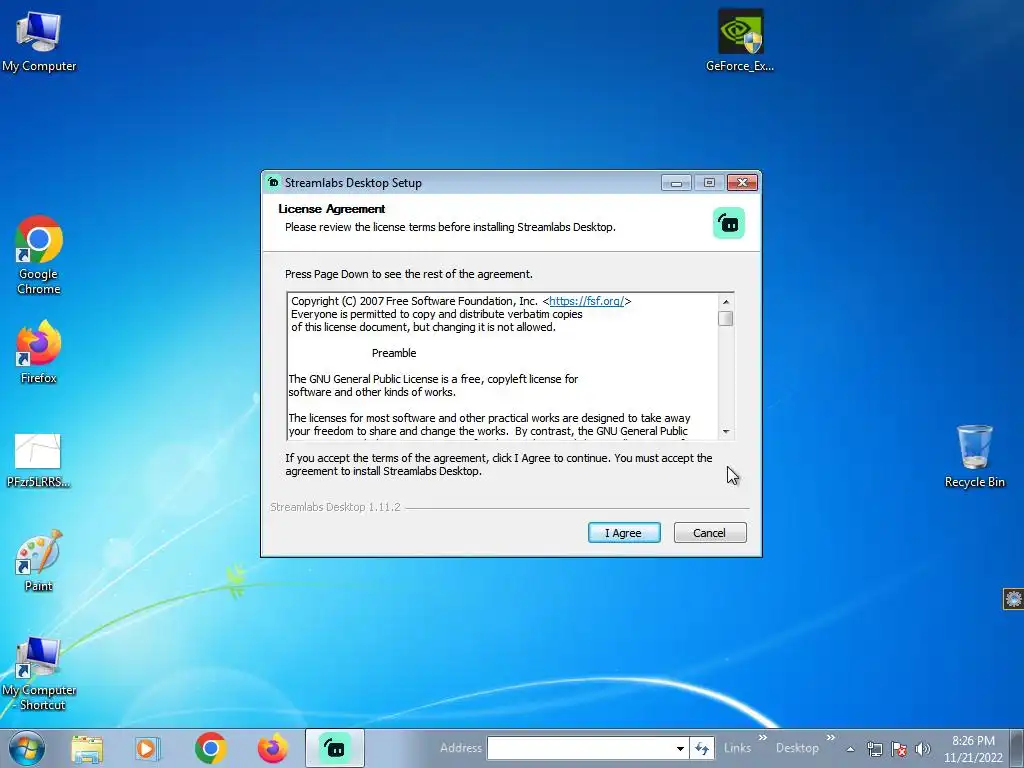1024x768 pixels.
Task: Click the Address bar refresh/go button
Action: [x=702, y=748]
